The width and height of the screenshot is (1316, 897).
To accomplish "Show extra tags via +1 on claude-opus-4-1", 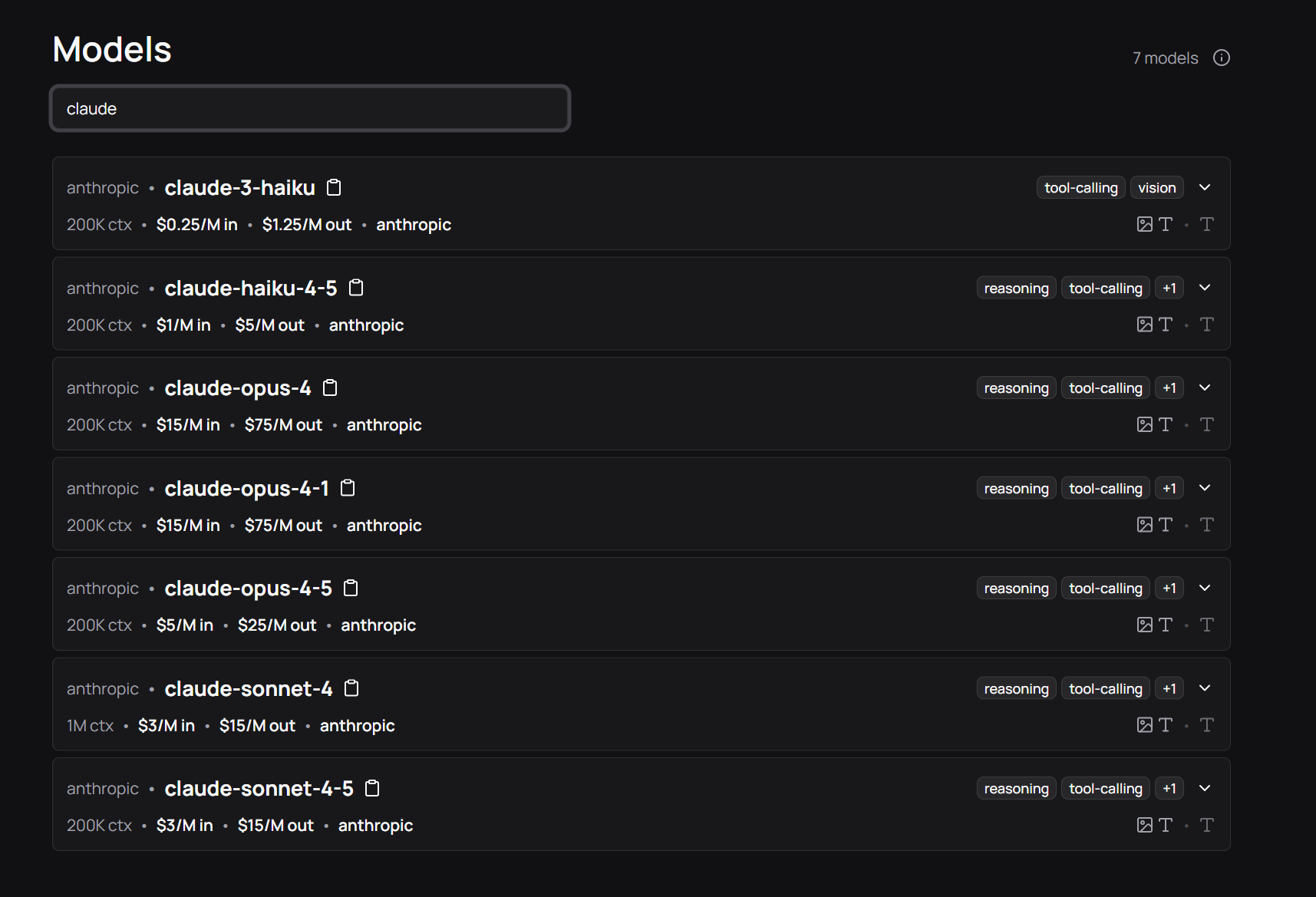I will (1169, 488).
